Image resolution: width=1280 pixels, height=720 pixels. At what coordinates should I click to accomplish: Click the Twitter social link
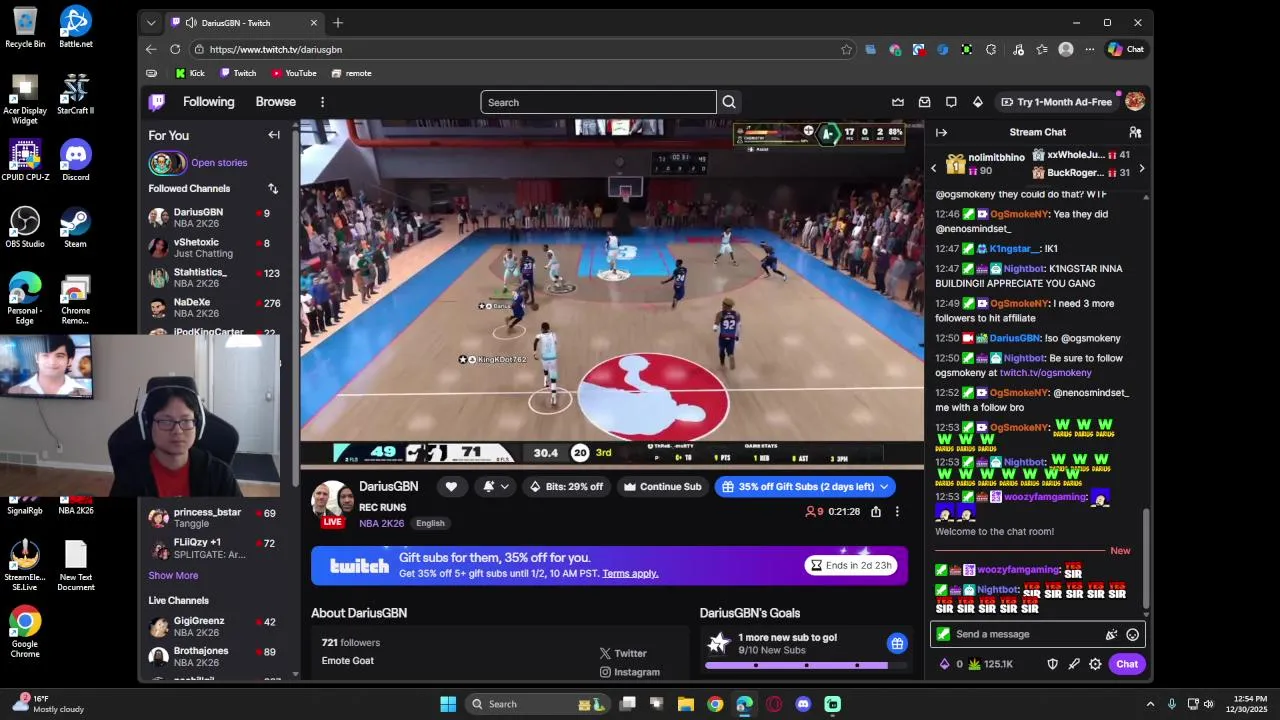pyautogui.click(x=623, y=653)
